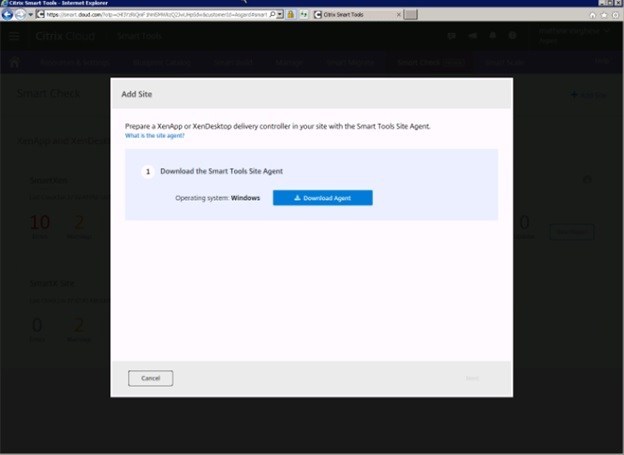Go back using the browser Back arrow
The image size is (624, 455).
pyautogui.click(x=7, y=14)
